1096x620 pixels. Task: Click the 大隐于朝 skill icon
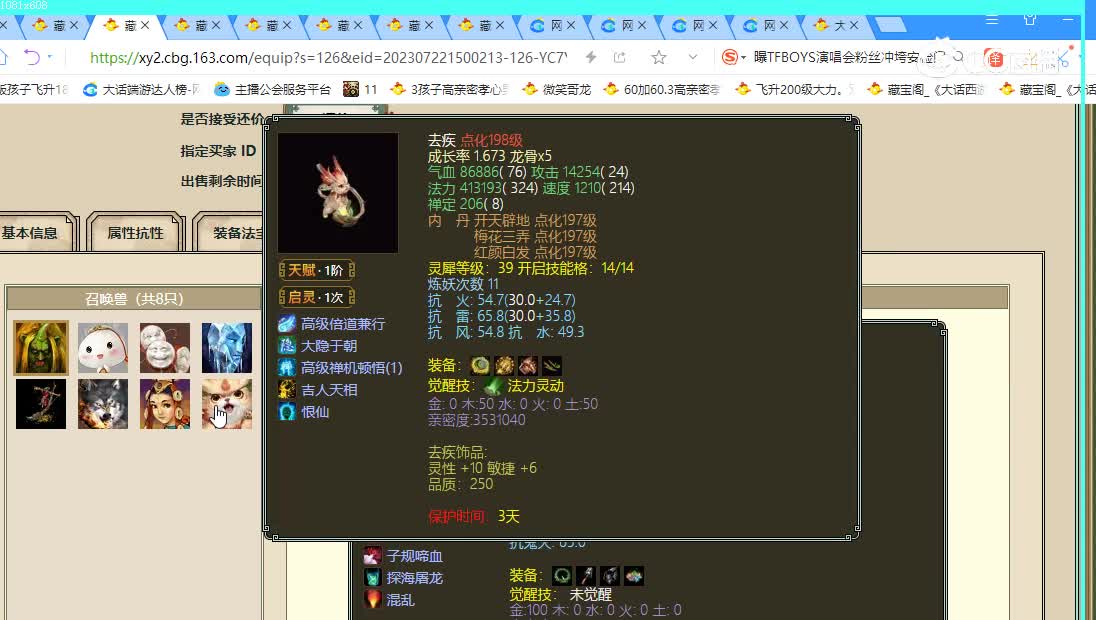287,345
